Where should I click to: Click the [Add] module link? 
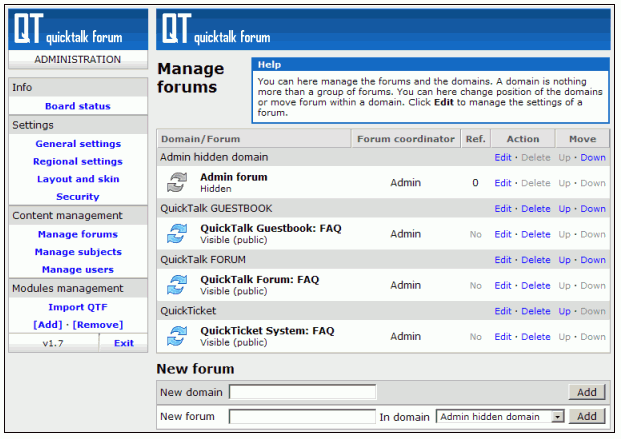[x=46, y=325]
